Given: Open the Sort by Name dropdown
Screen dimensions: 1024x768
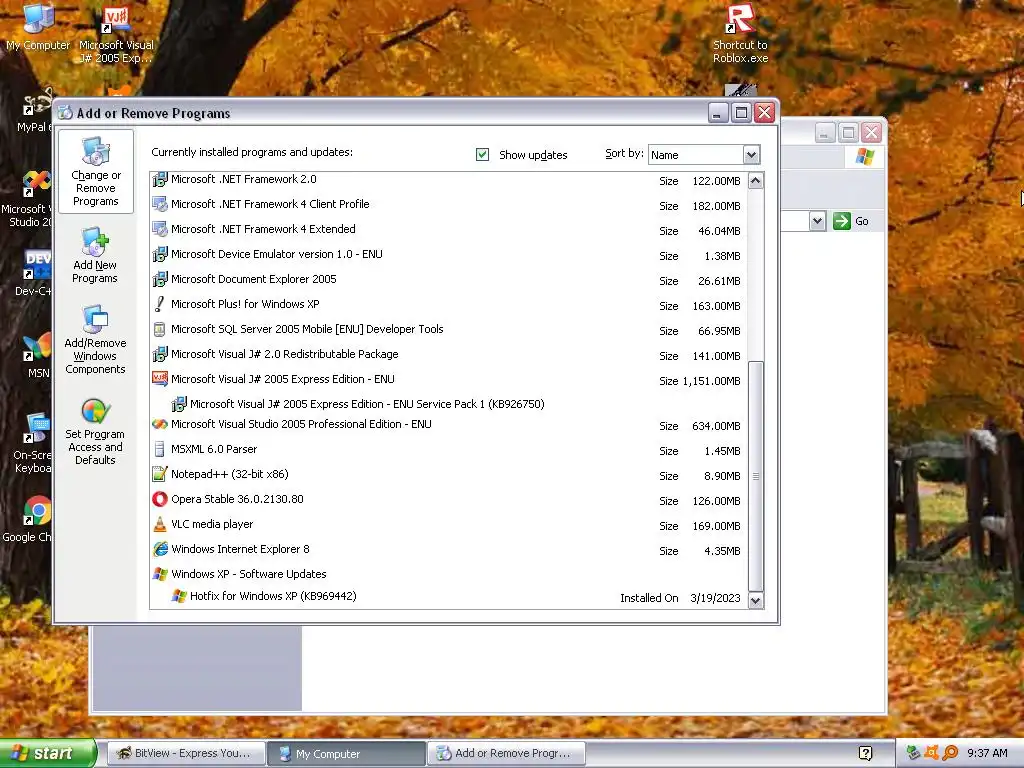Looking at the screenshot, I should (751, 155).
